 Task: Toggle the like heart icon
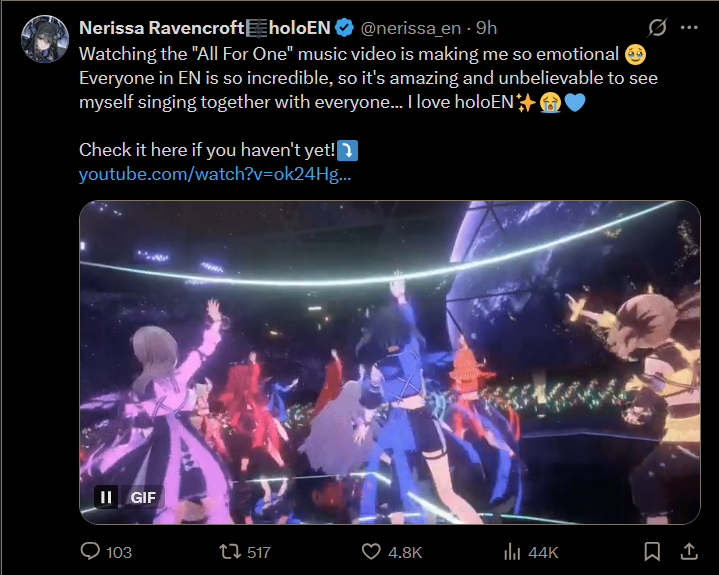point(371,551)
